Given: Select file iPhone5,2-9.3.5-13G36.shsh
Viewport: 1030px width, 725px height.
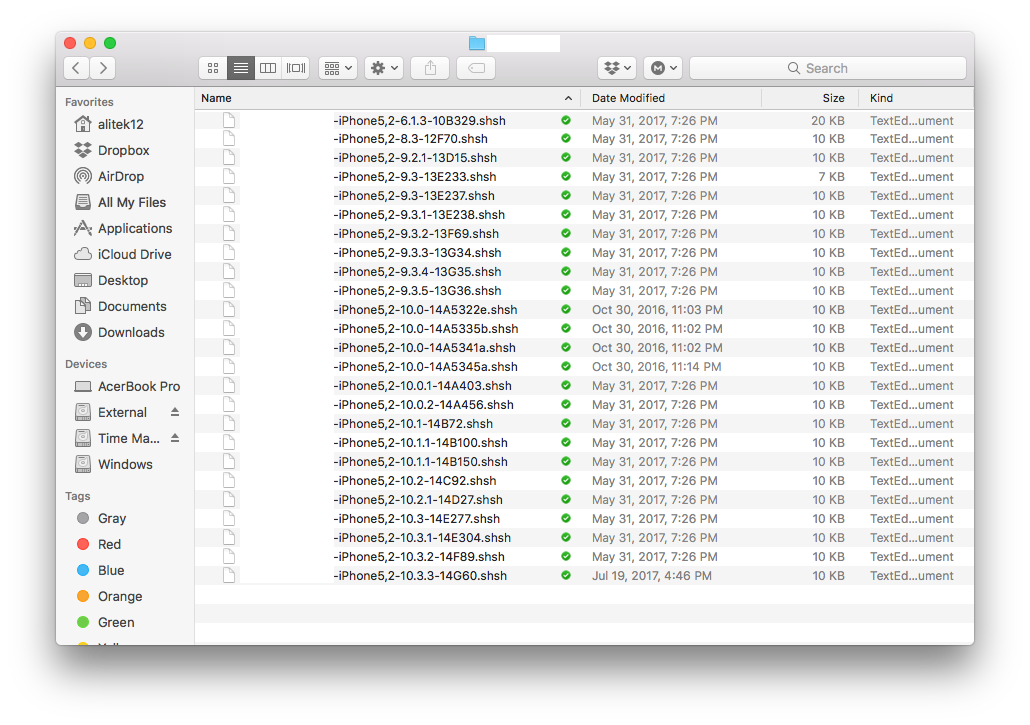Looking at the screenshot, I should [x=584, y=290].
